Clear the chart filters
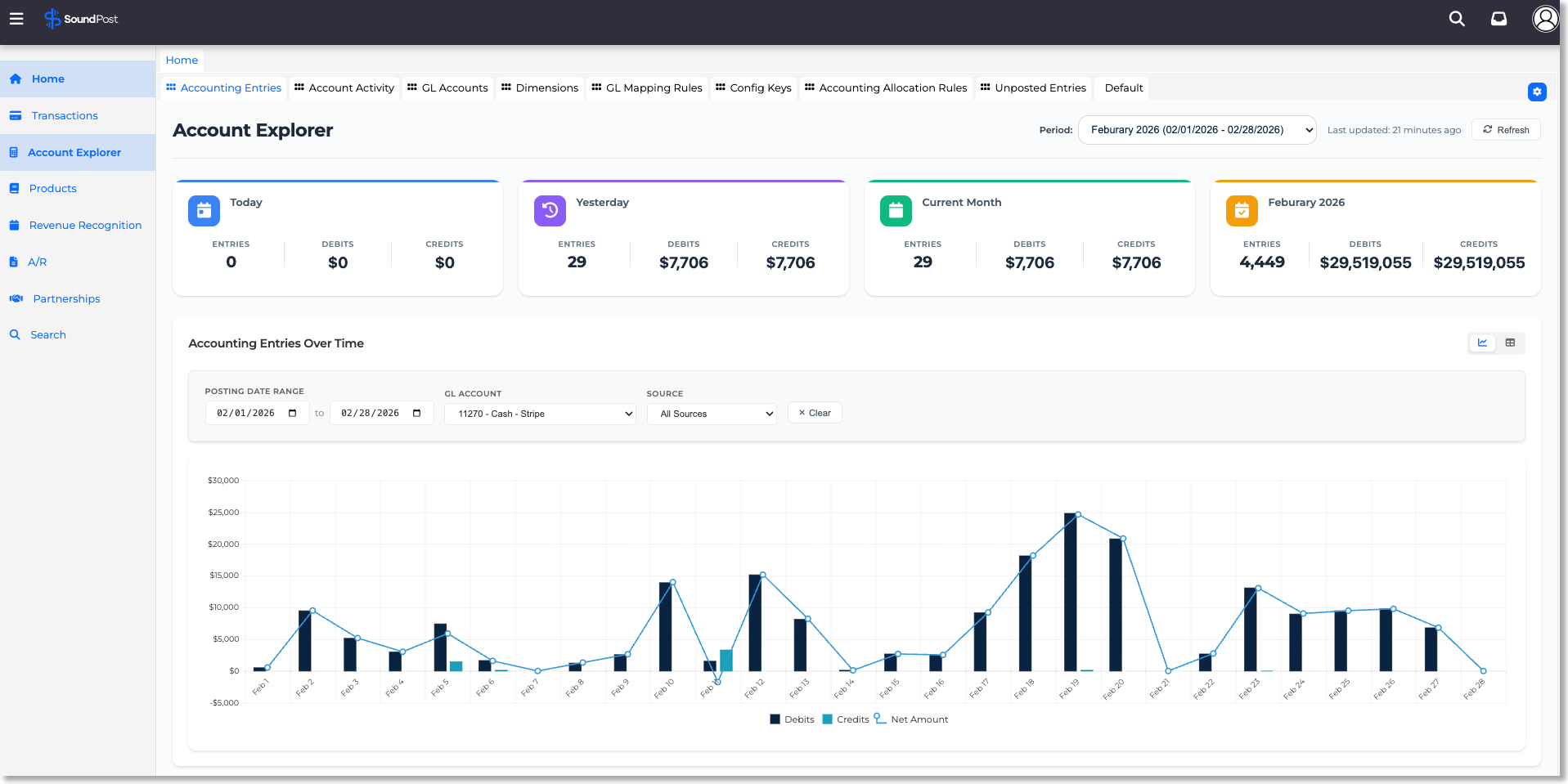Screen dimensions: 1568x784 [815, 413]
